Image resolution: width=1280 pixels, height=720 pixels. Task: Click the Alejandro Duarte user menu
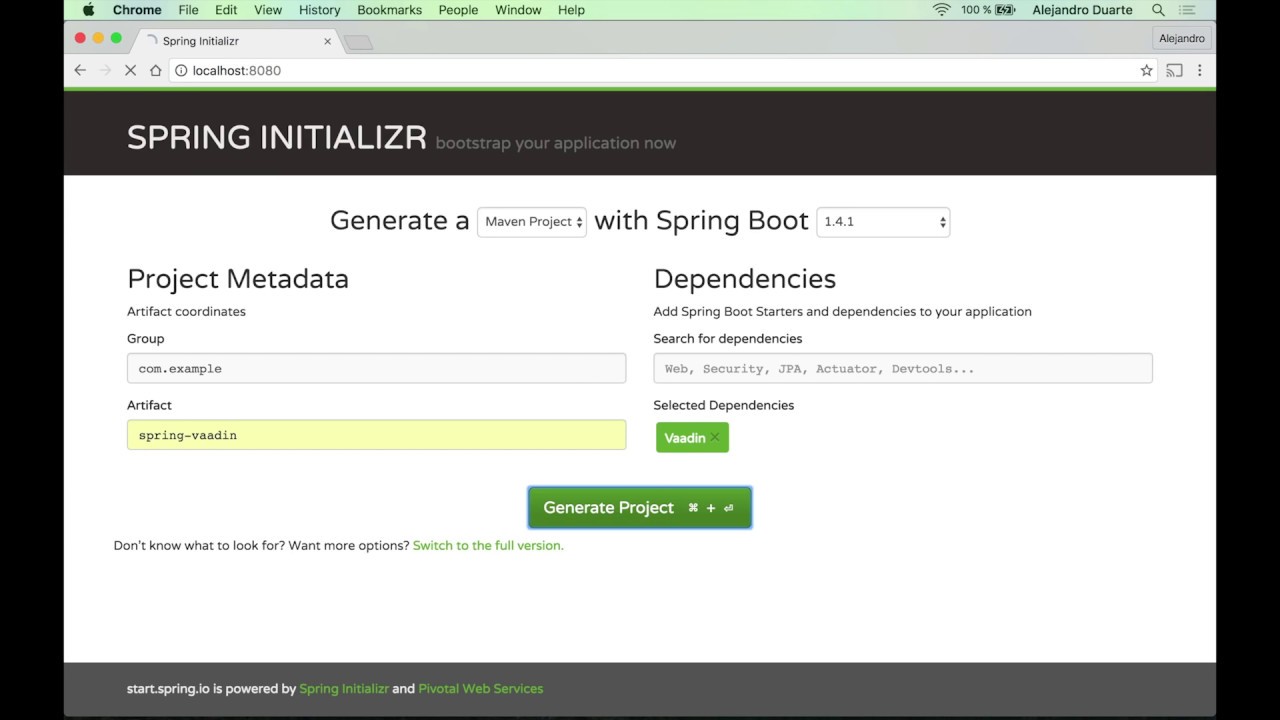click(1081, 10)
